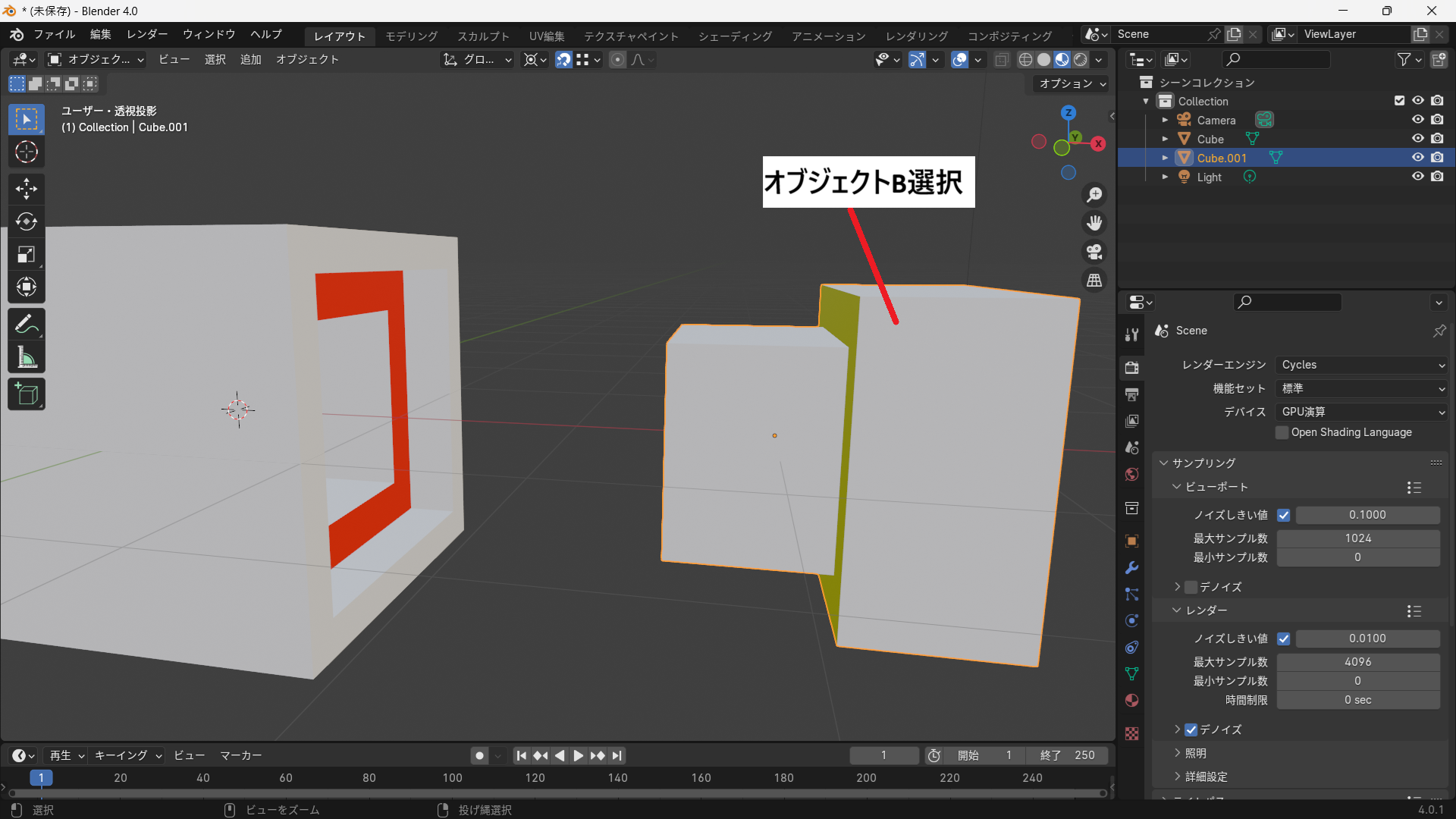Open the object mode dropdown

tap(96, 60)
